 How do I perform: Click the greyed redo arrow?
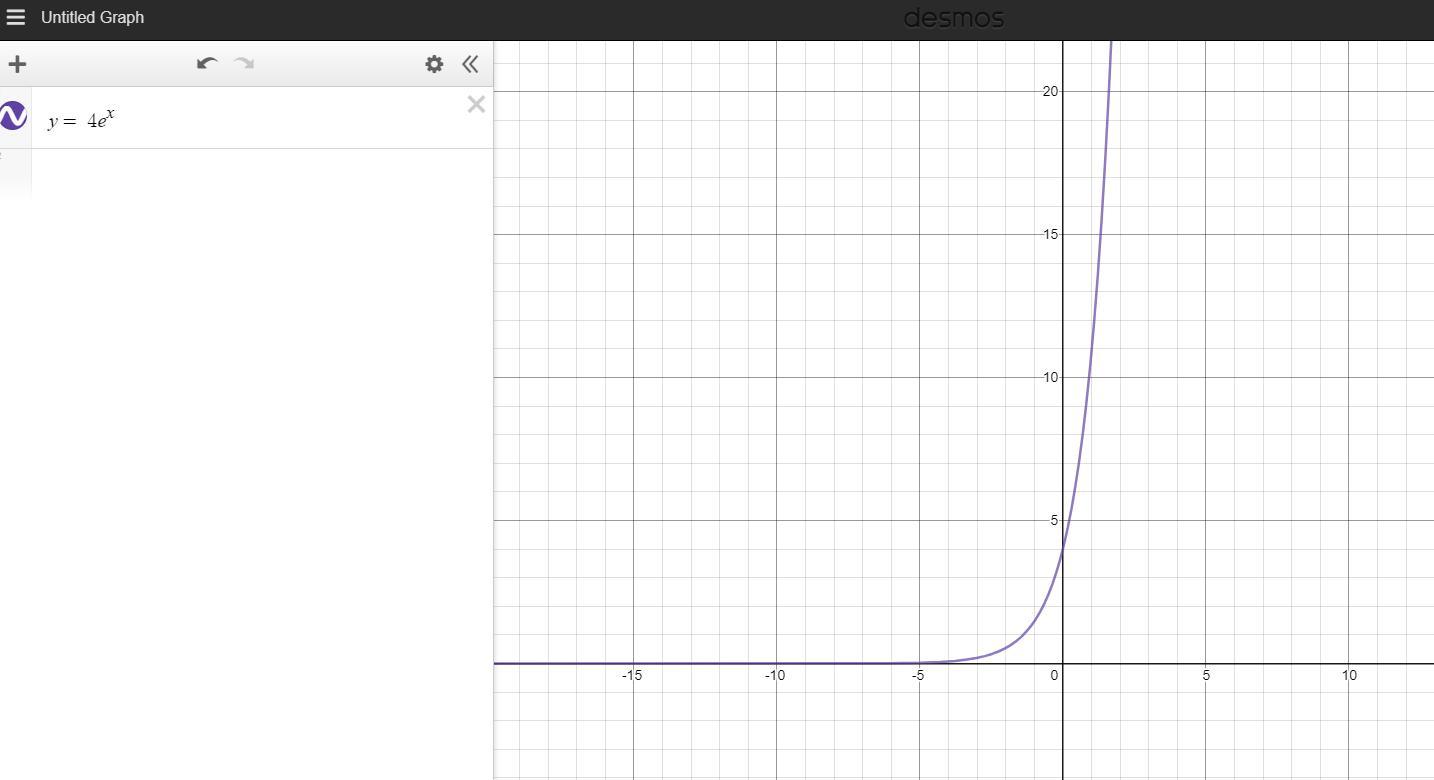[244, 63]
